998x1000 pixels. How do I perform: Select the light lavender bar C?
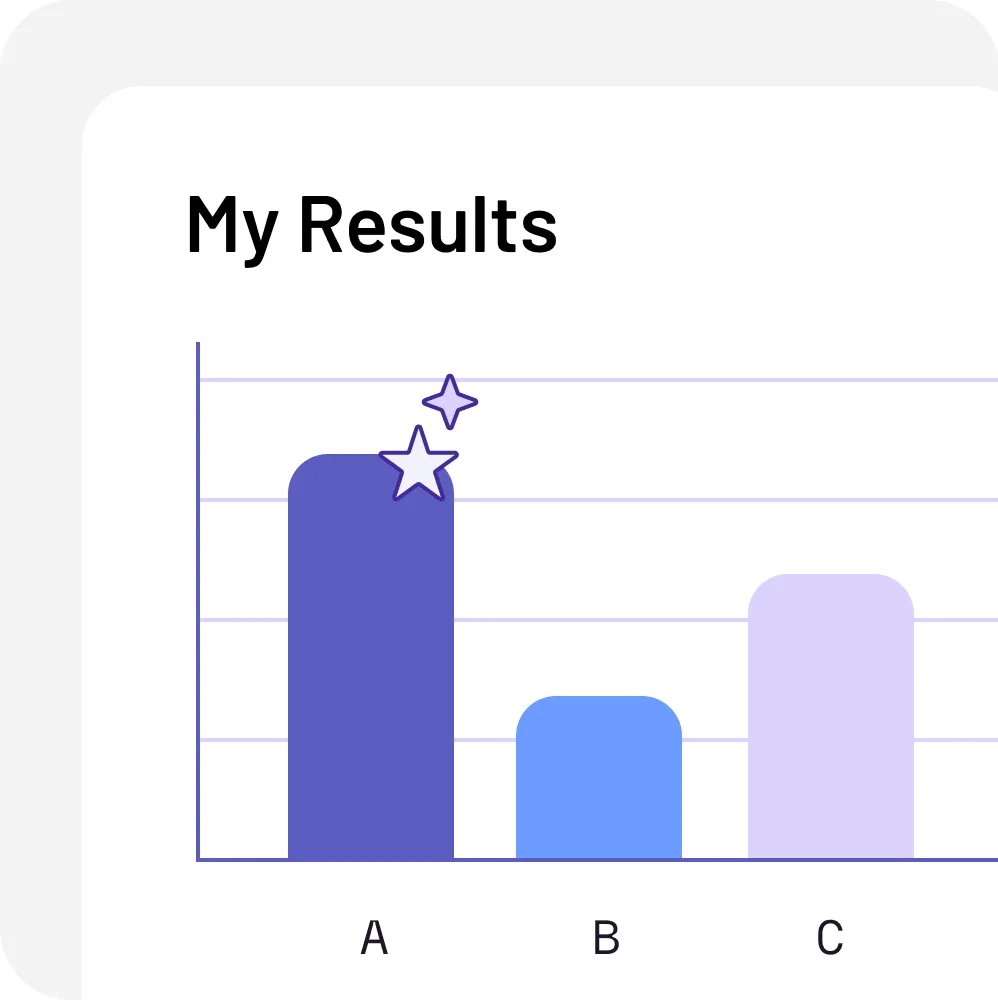pos(830,716)
